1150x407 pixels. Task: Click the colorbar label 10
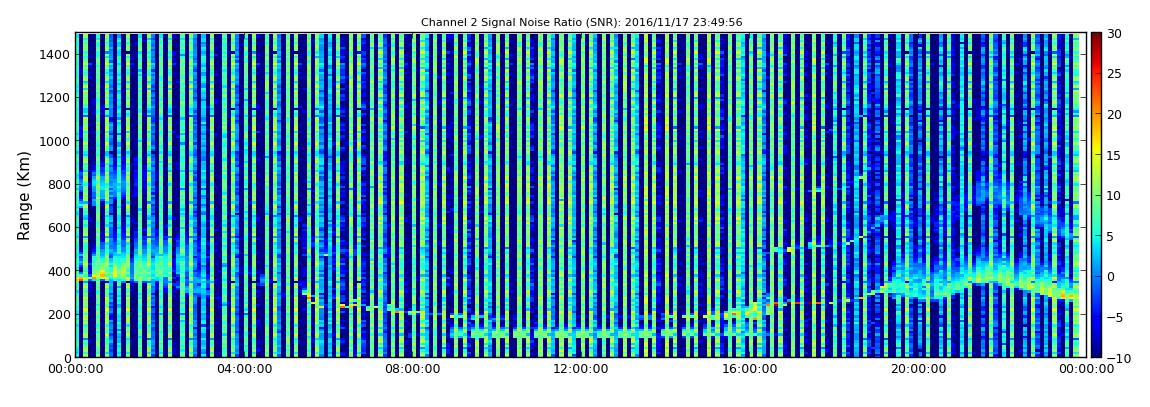point(1115,195)
